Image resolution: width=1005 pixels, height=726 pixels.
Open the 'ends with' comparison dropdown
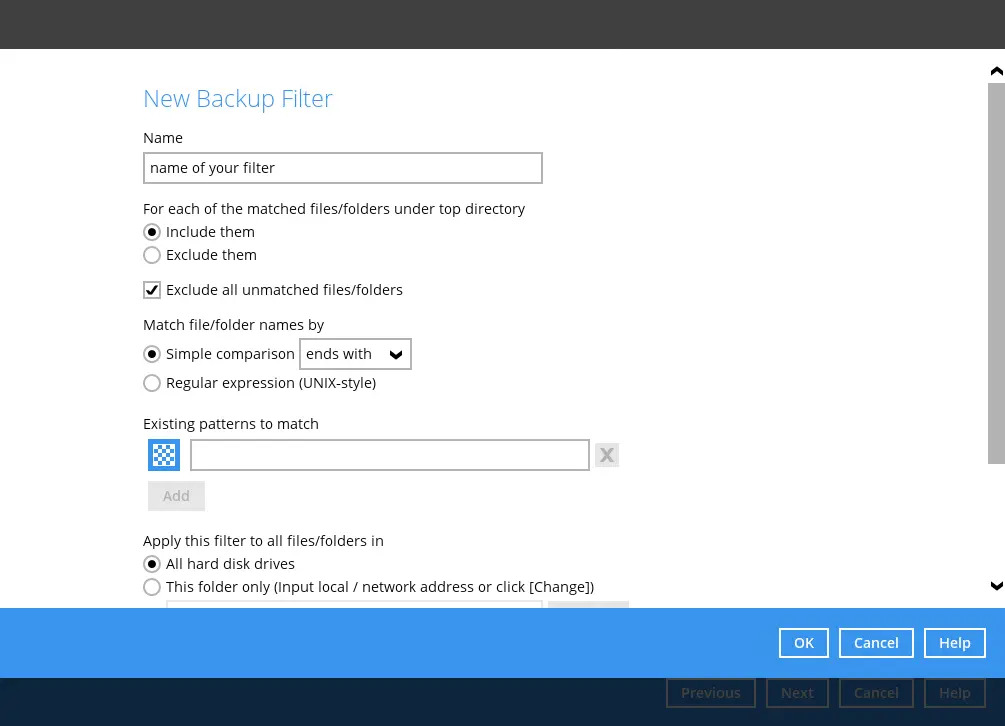[355, 354]
